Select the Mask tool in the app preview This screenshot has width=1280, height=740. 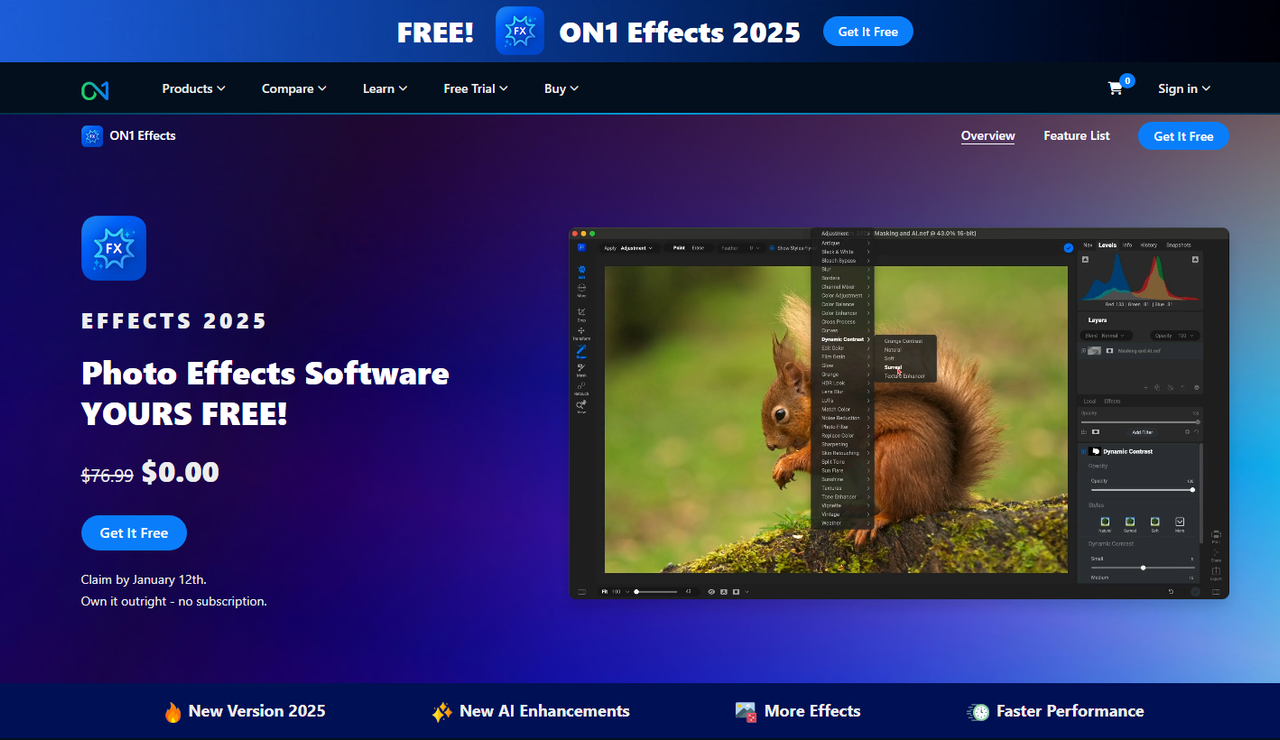[x=581, y=370]
